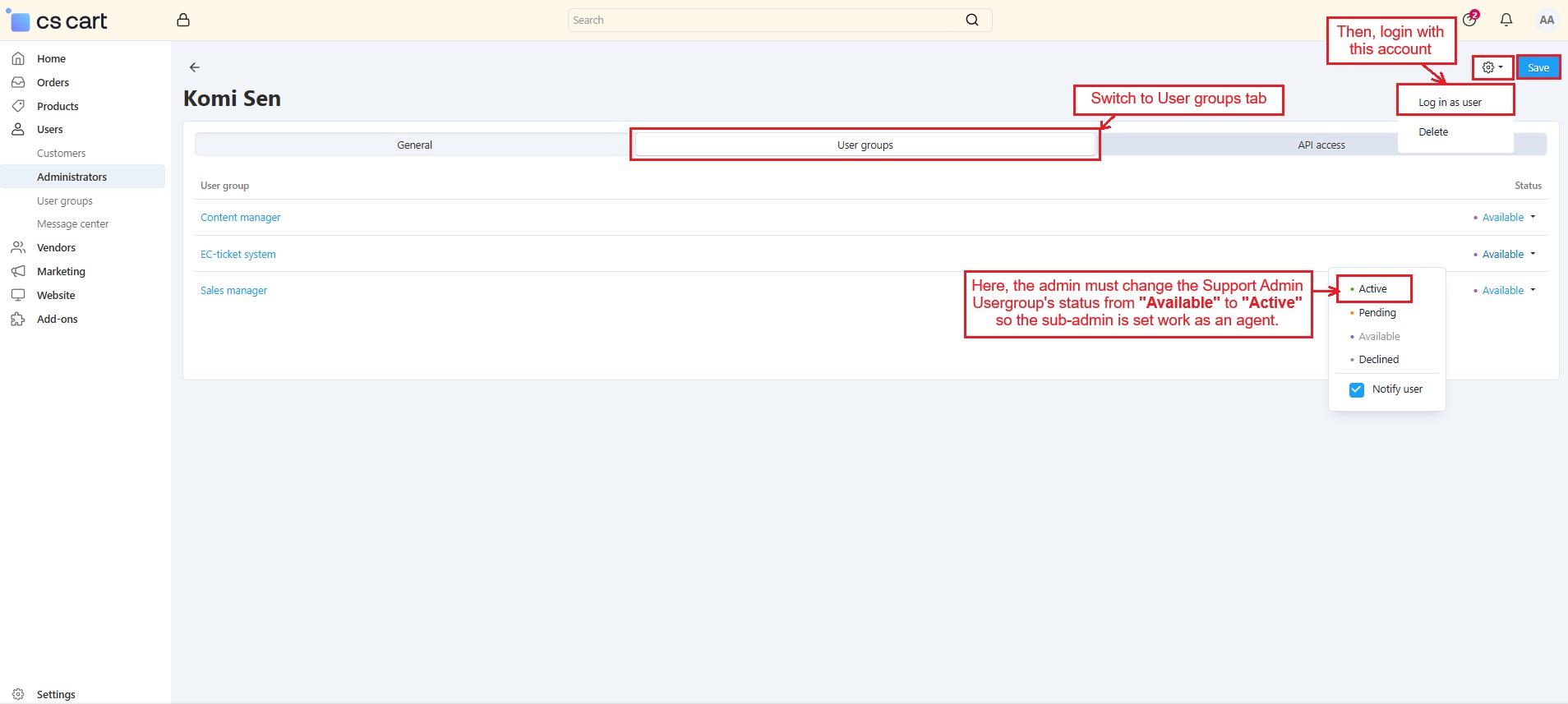This screenshot has width=1568, height=704.
Task: Choose Declined status option
Action: point(1378,360)
